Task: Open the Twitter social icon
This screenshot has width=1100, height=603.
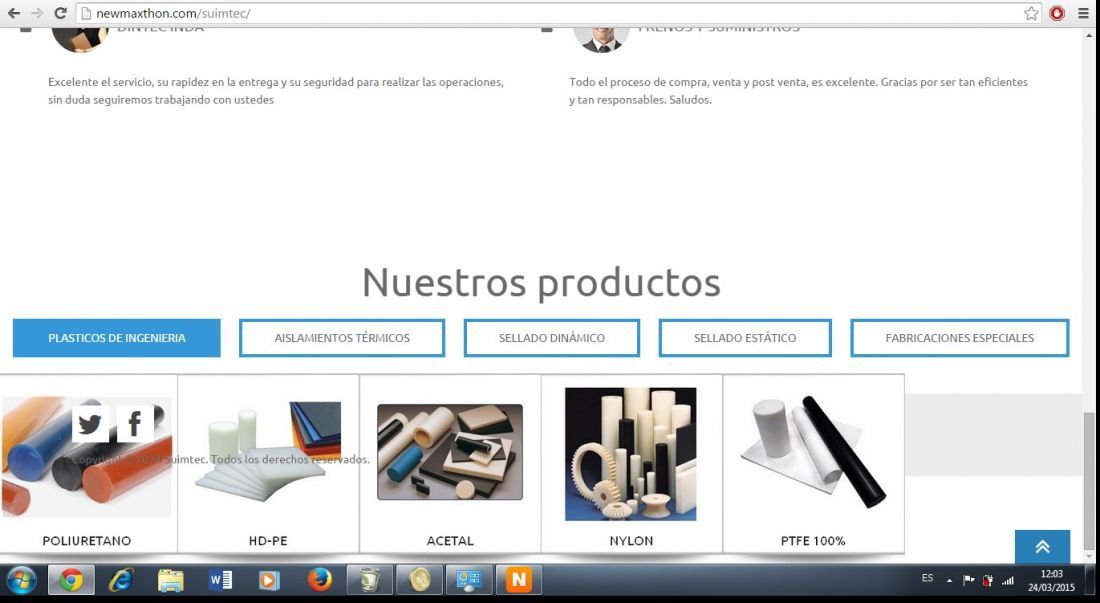Action: click(90, 424)
